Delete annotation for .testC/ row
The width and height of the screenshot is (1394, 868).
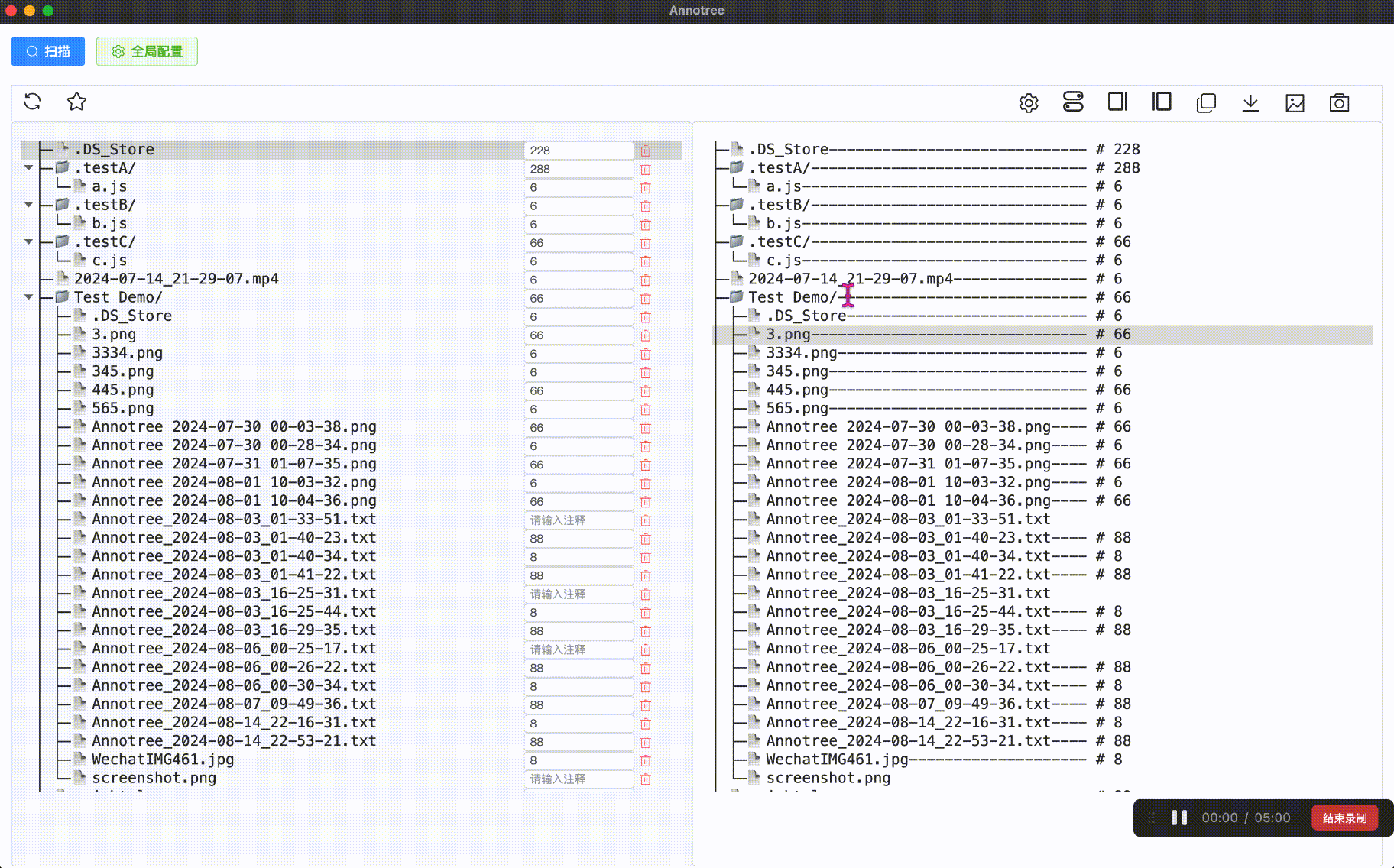[x=646, y=243]
